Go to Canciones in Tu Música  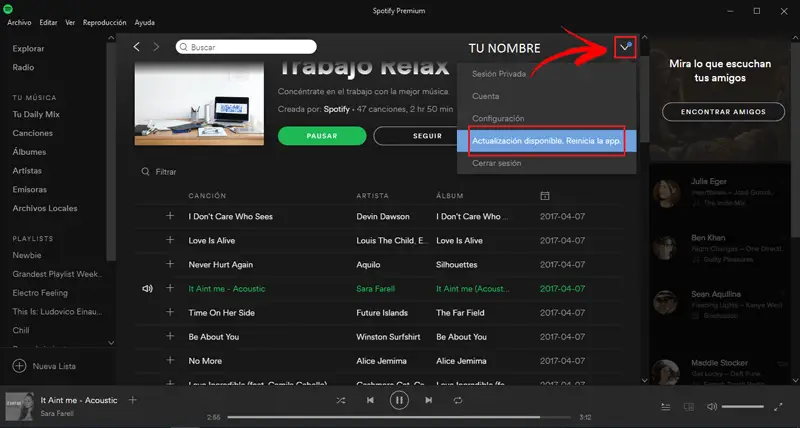click(33, 133)
